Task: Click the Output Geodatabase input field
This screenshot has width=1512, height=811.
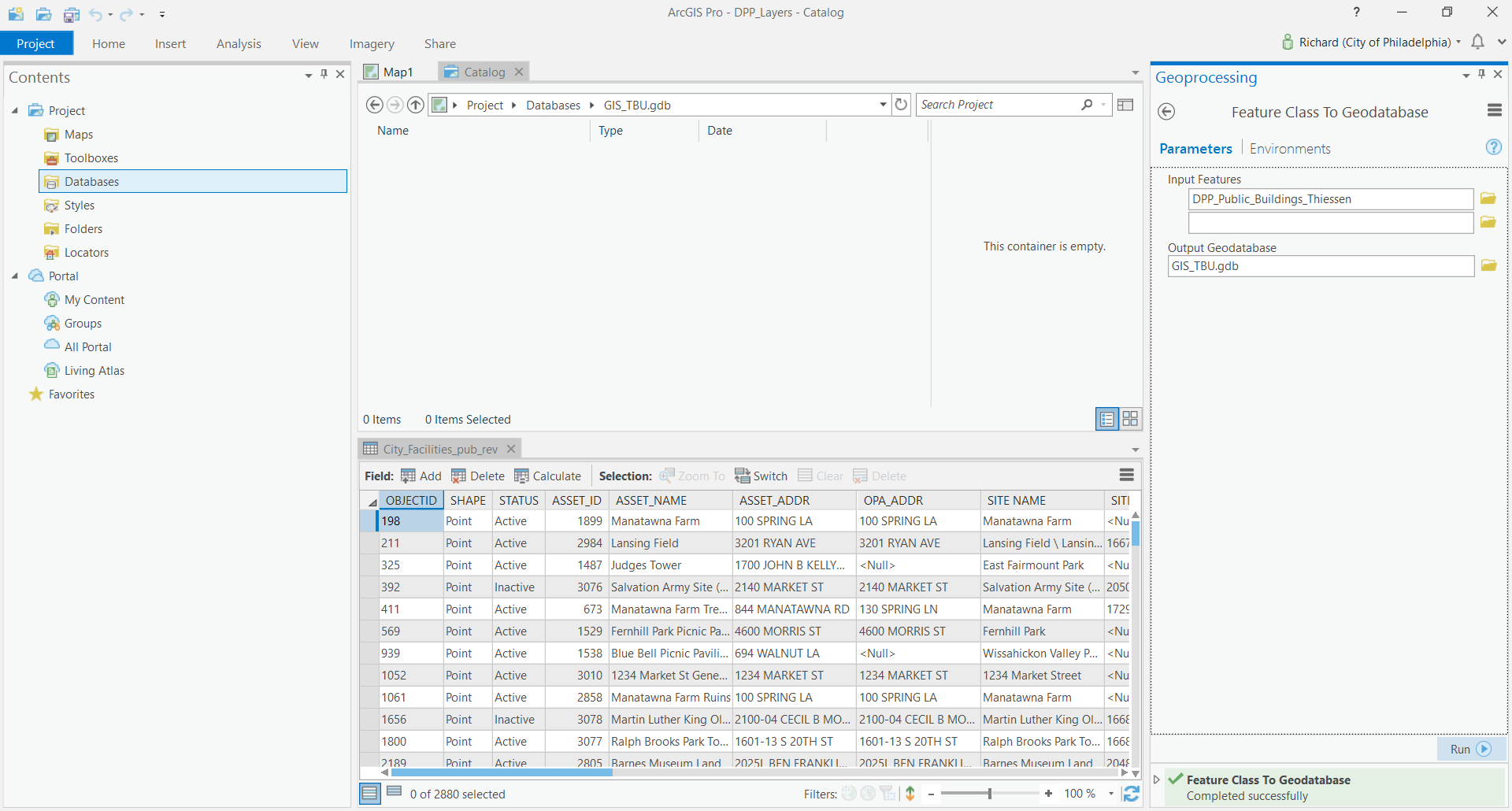Action: 1321,266
